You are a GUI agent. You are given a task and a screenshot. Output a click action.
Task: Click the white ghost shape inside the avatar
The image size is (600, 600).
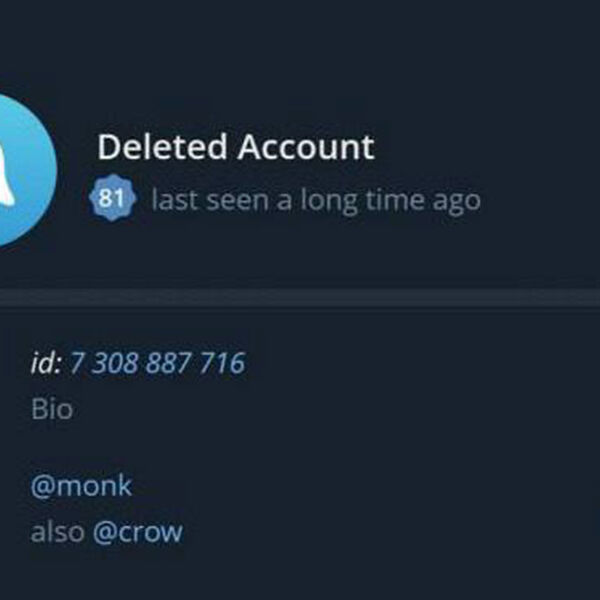point(7,176)
